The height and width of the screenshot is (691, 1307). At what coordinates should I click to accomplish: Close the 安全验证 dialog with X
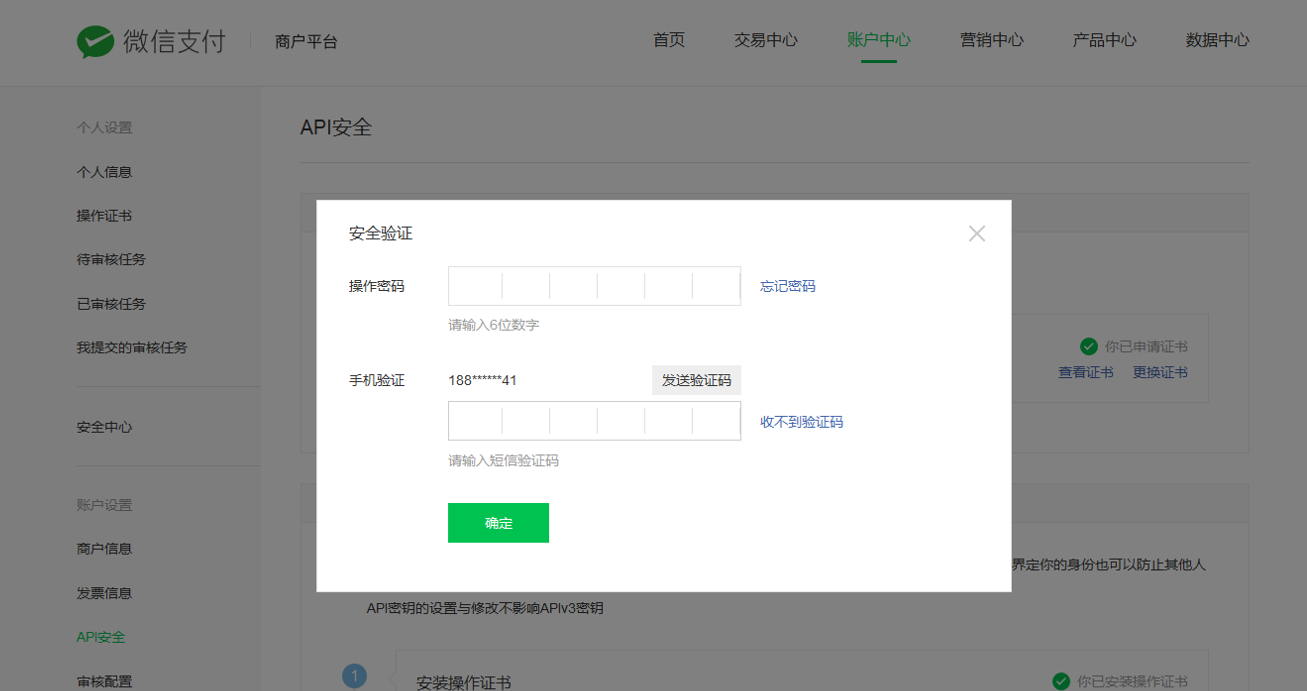(x=977, y=234)
